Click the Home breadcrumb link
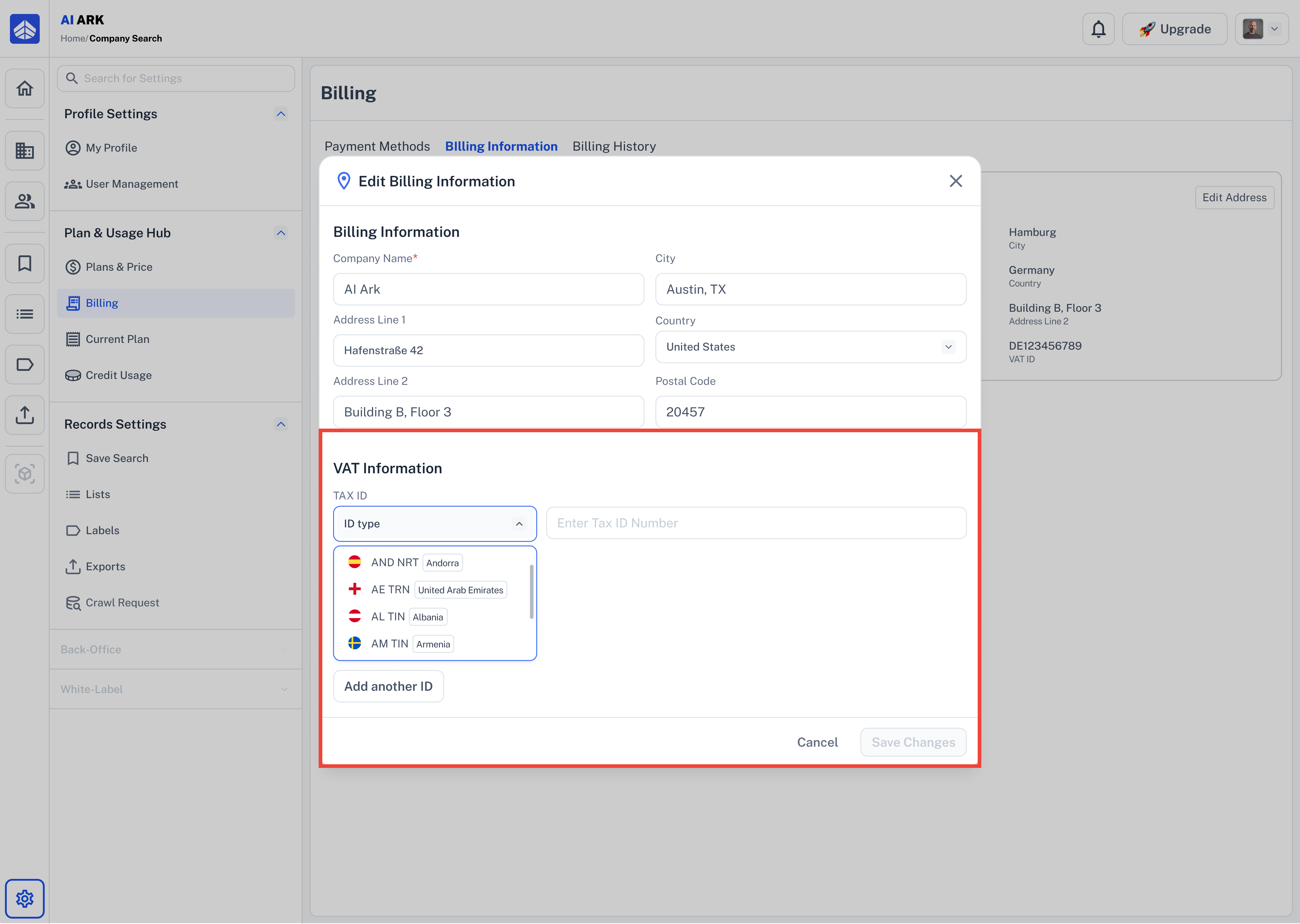Image resolution: width=1300 pixels, height=924 pixels. (73, 39)
